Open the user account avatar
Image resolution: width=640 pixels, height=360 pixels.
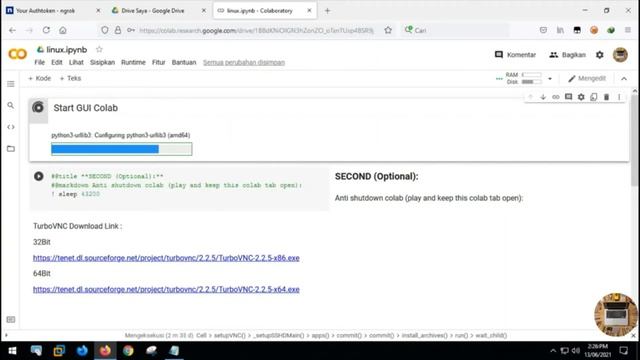pyautogui.click(x=620, y=55)
